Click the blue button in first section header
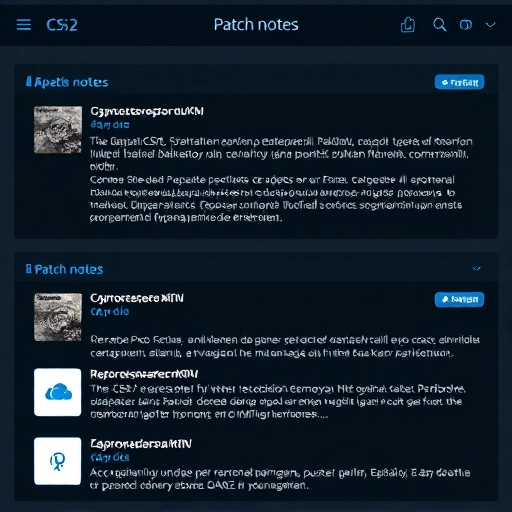512x512 pixels. click(x=459, y=82)
